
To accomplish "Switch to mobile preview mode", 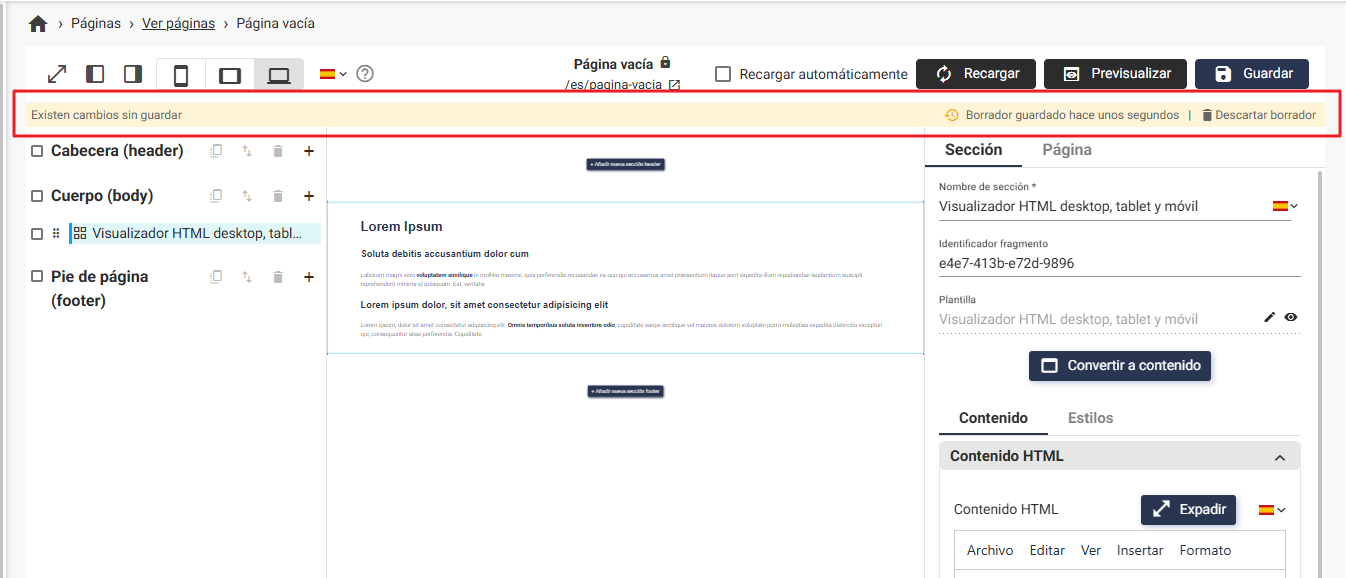I will (x=182, y=73).
